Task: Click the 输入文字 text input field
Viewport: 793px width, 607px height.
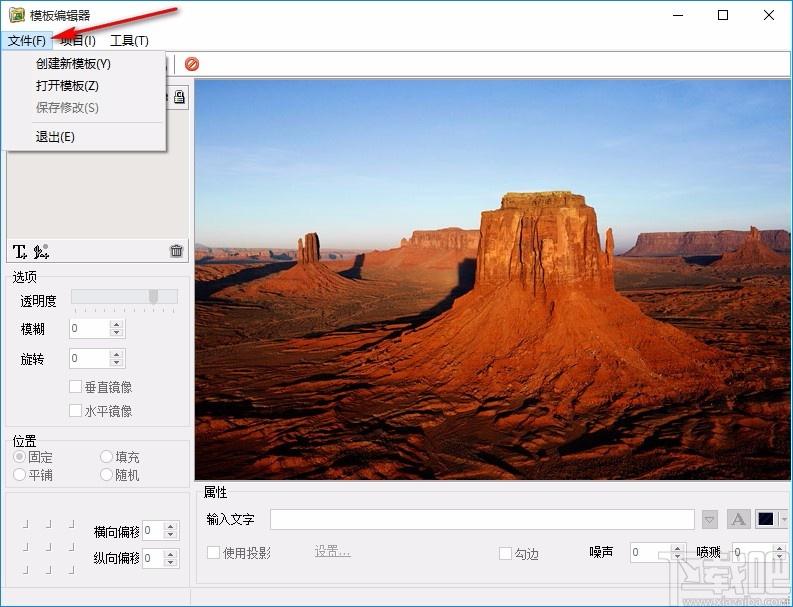Action: pyautogui.click(x=482, y=519)
